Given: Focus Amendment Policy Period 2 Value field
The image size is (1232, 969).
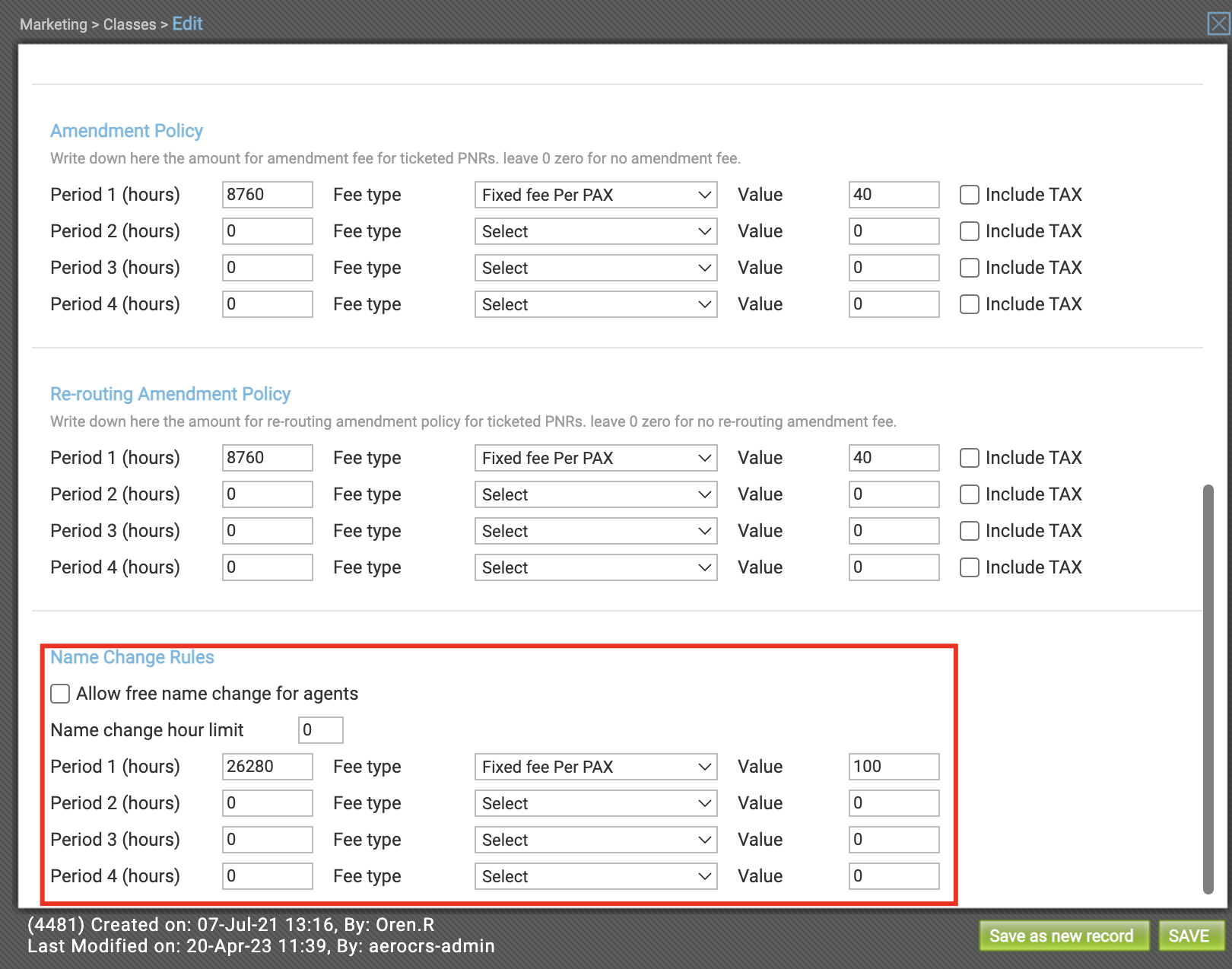Looking at the screenshot, I should [x=894, y=231].
